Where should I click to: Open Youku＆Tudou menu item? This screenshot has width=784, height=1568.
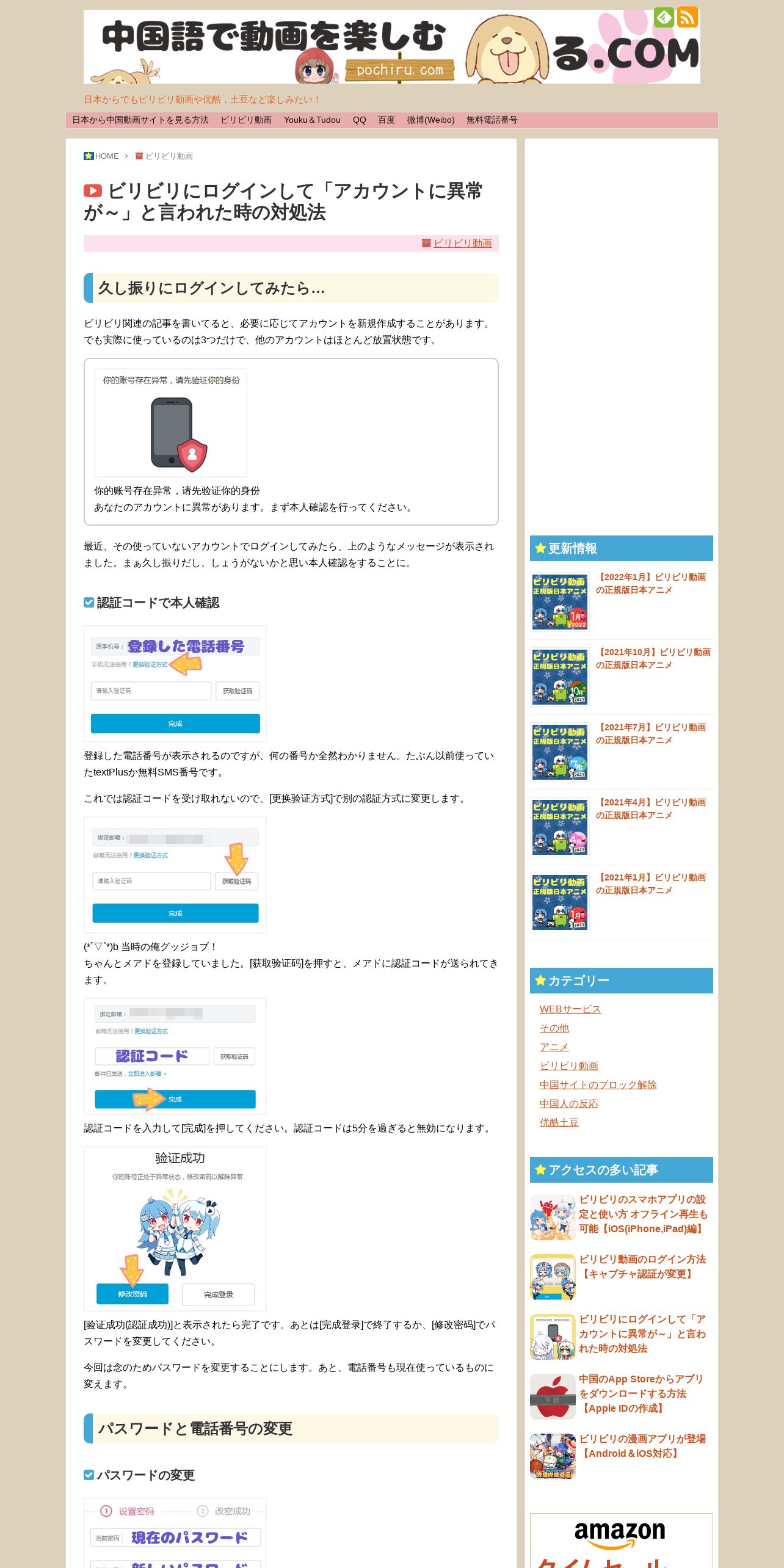click(312, 120)
